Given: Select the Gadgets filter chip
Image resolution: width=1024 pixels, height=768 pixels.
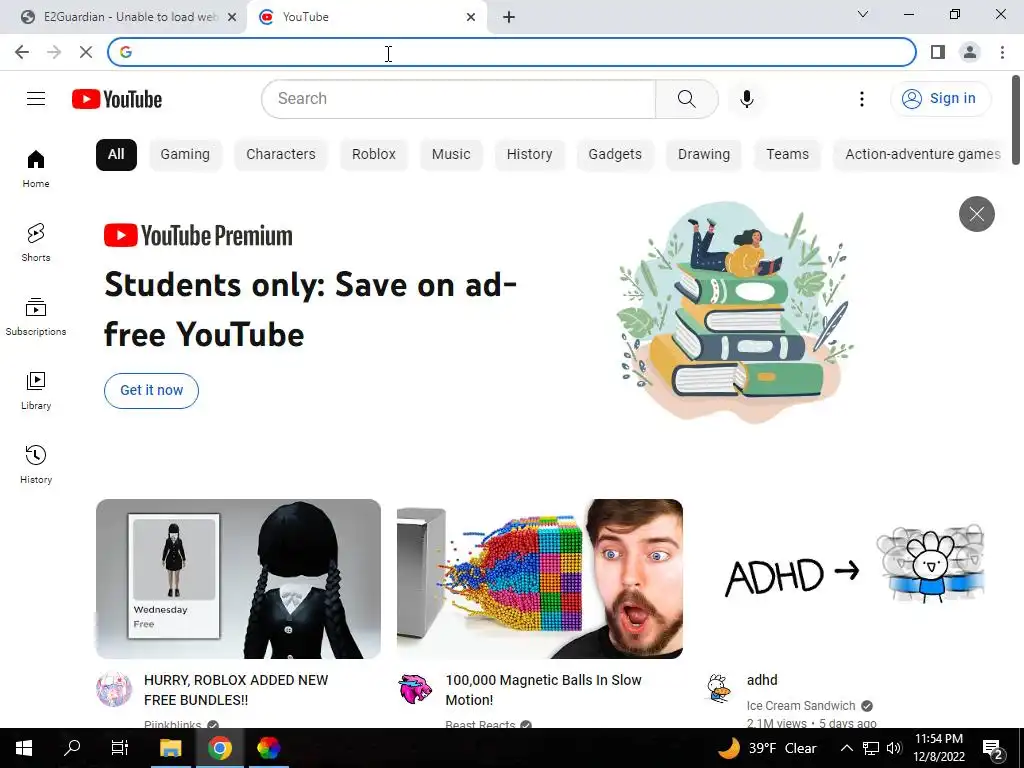Looking at the screenshot, I should point(615,155).
